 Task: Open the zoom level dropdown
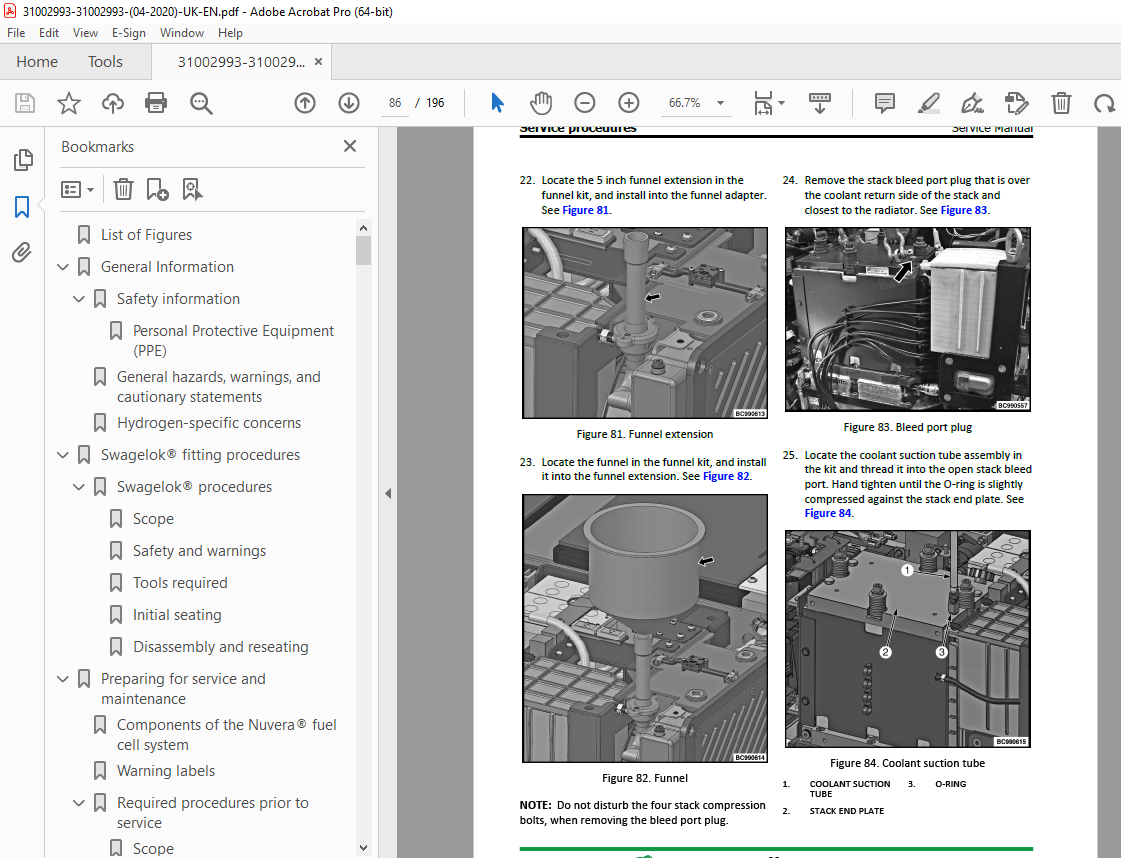(721, 103)
